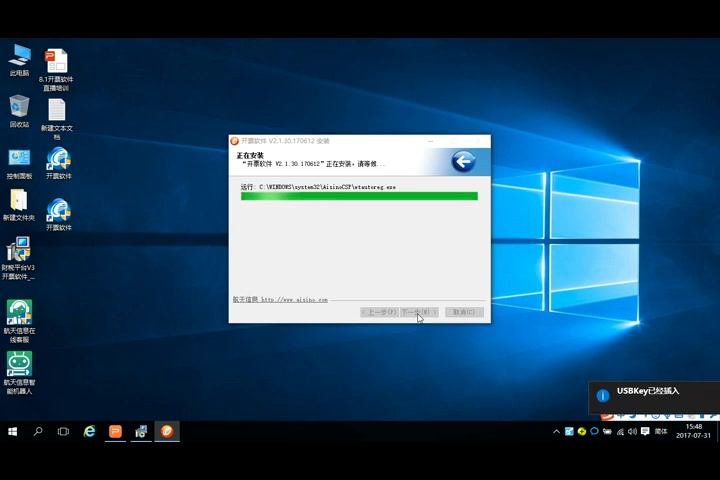Click the yellow-green circular tray icon
720x480 pixels.
(582, 431)
